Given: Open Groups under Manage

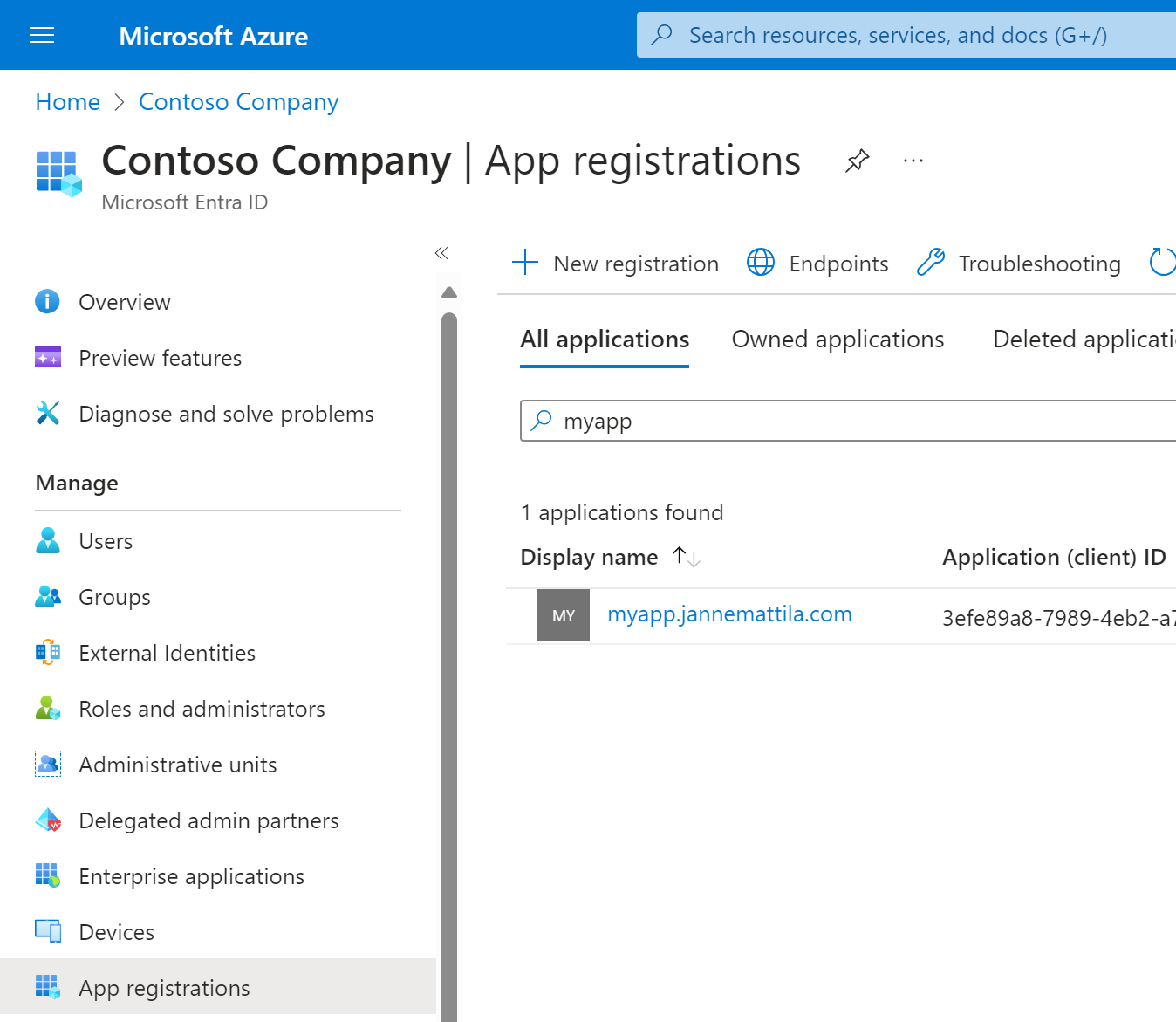Looking at the screenshot, I should pyautogui.click(x=114, y=597).
